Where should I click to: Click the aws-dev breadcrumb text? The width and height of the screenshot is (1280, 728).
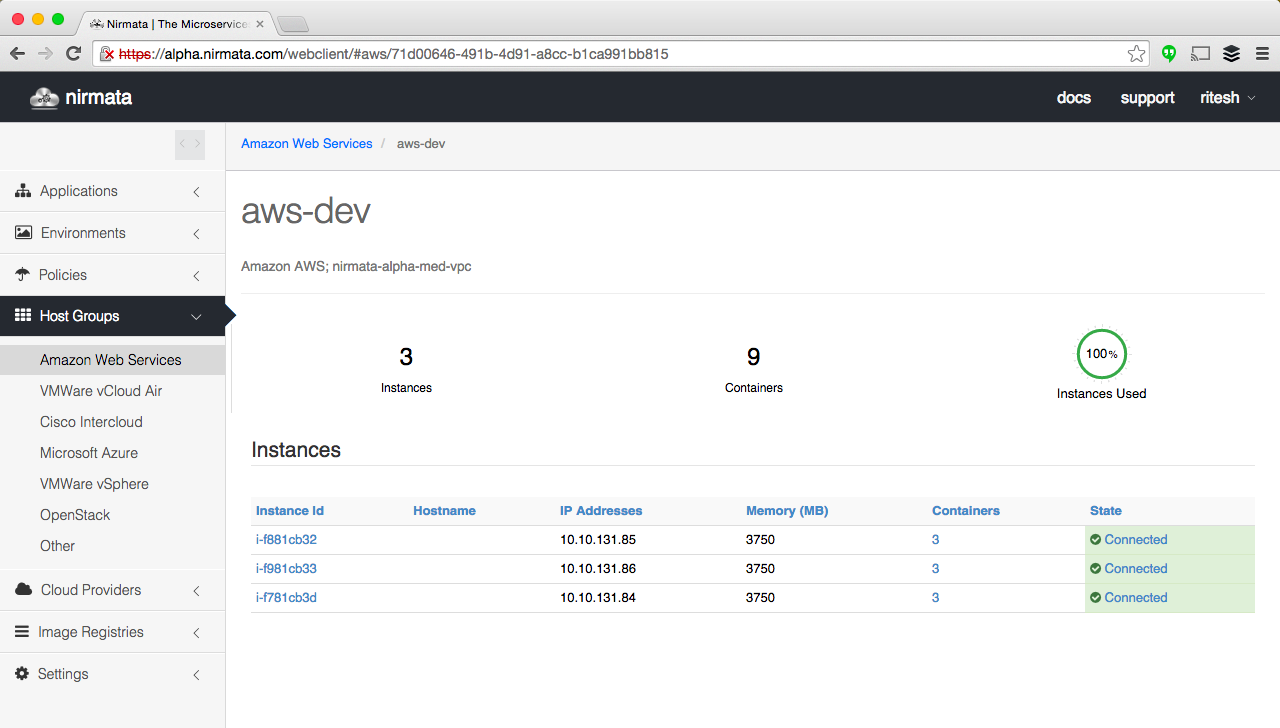tap(421, 144)
